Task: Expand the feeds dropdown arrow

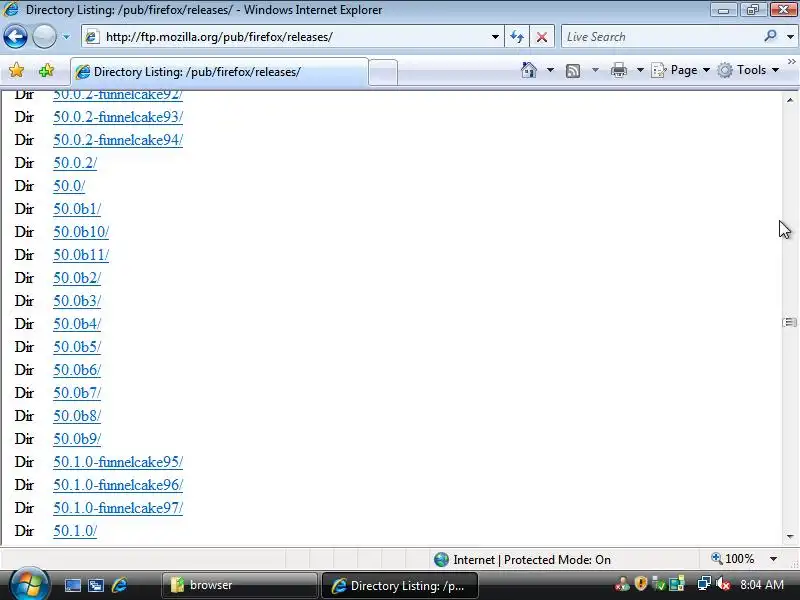Action: [595, 70]
